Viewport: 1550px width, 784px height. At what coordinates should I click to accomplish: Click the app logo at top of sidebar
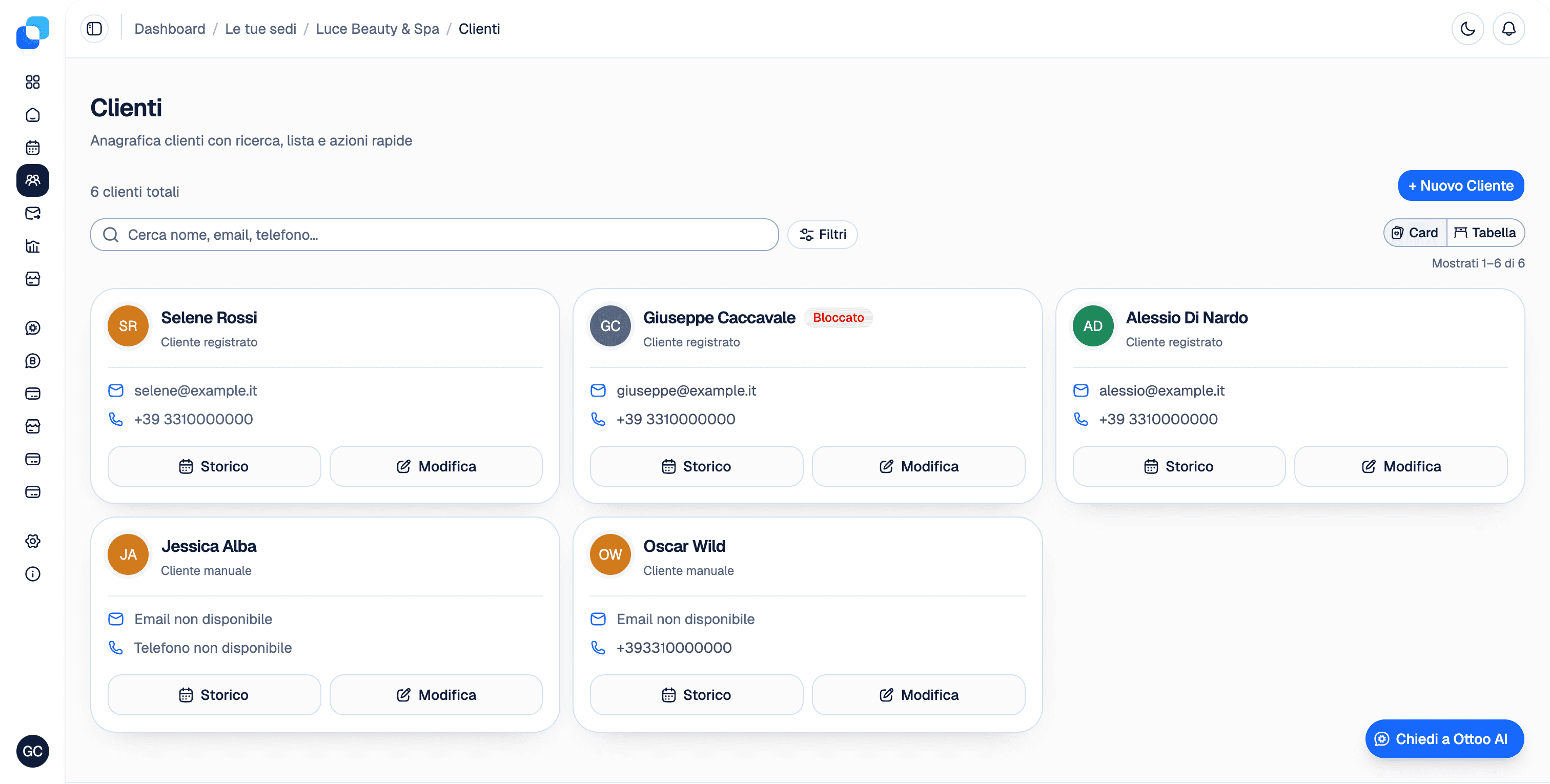tap(32, 32)
